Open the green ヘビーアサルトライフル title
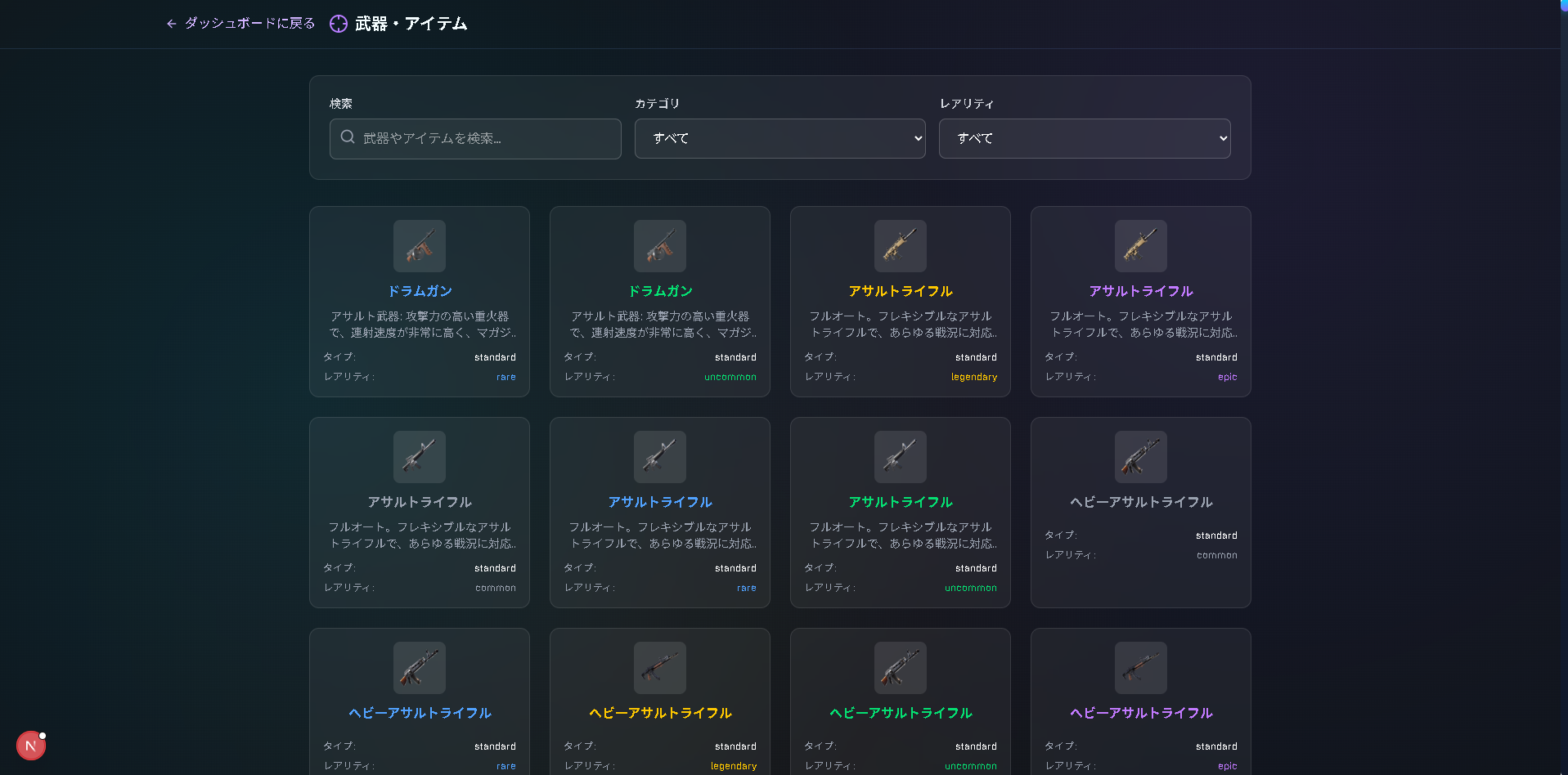 click(x=901, y=713)
